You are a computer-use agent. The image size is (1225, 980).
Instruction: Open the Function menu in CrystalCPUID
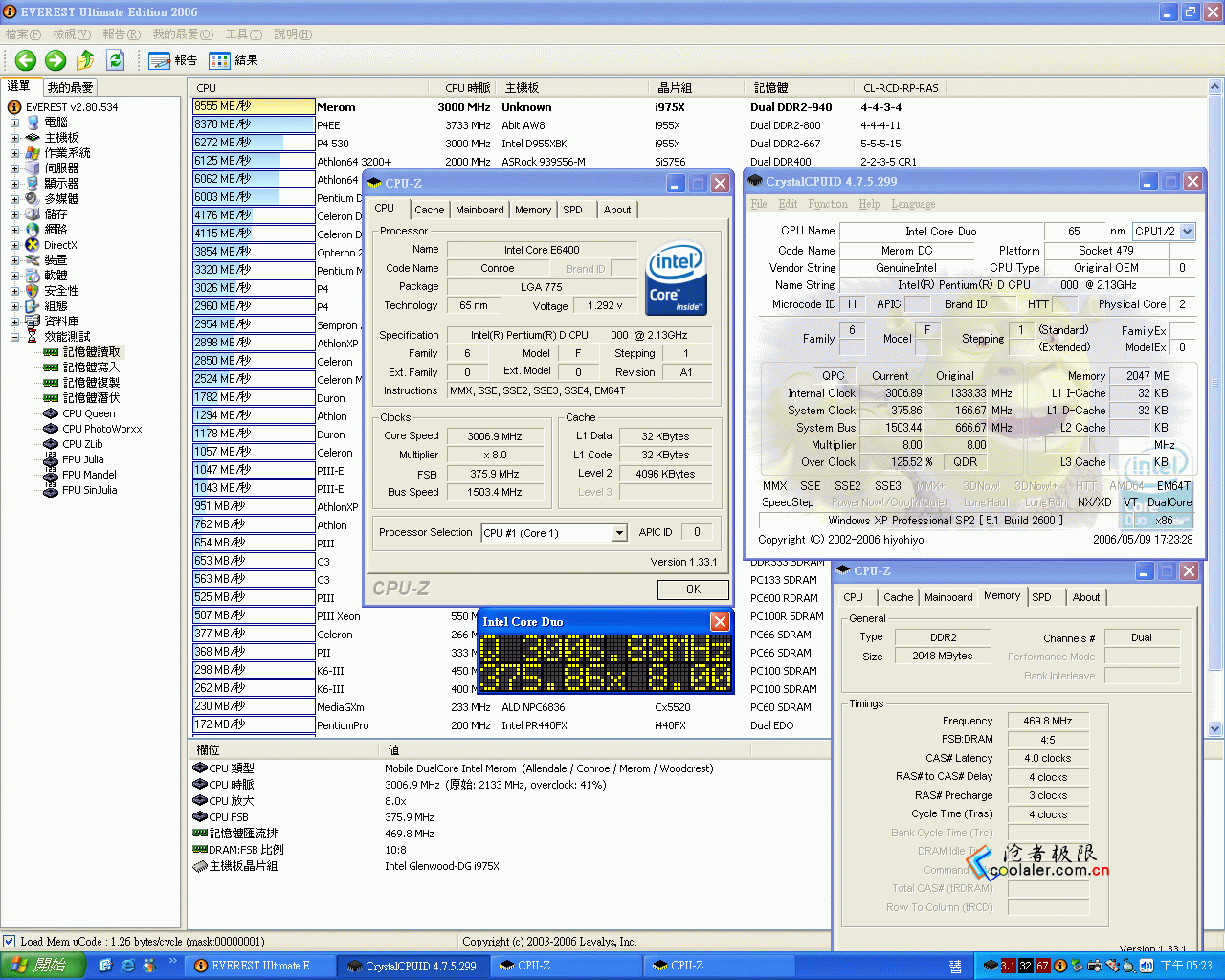pos(828,204)
